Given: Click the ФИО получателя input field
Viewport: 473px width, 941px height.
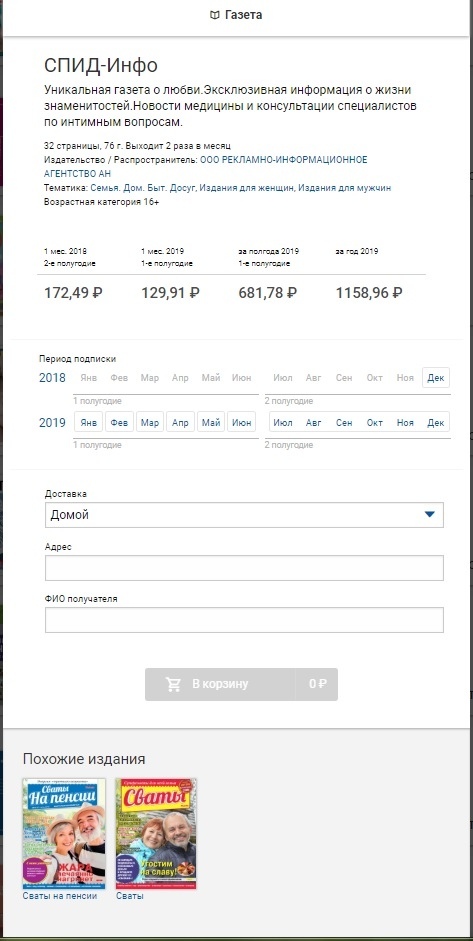Looking at the screenshot, I should tap(244, 620).
